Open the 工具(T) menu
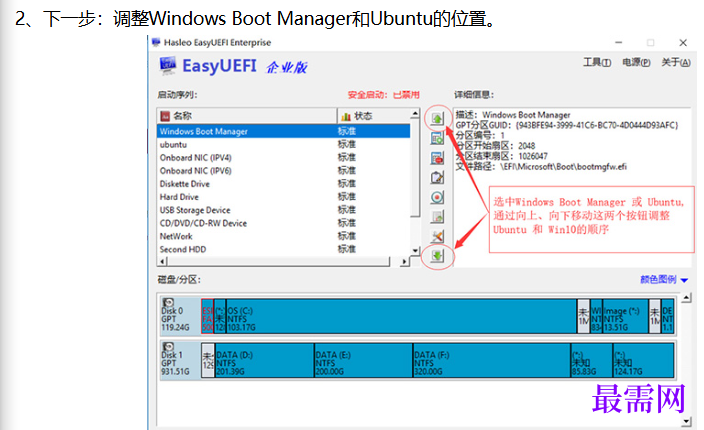704x430 pixels. pyautogui.click(x=597, y=62)
